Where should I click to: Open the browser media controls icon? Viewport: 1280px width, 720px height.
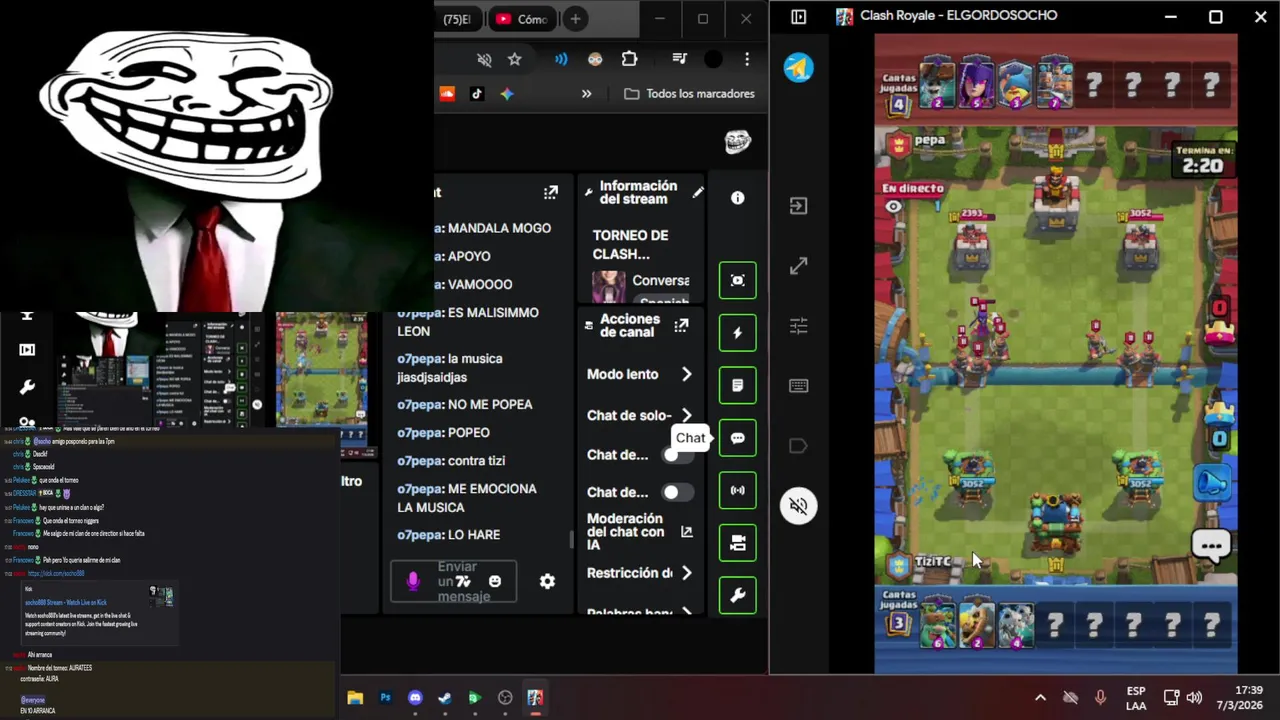coord(680,59)
